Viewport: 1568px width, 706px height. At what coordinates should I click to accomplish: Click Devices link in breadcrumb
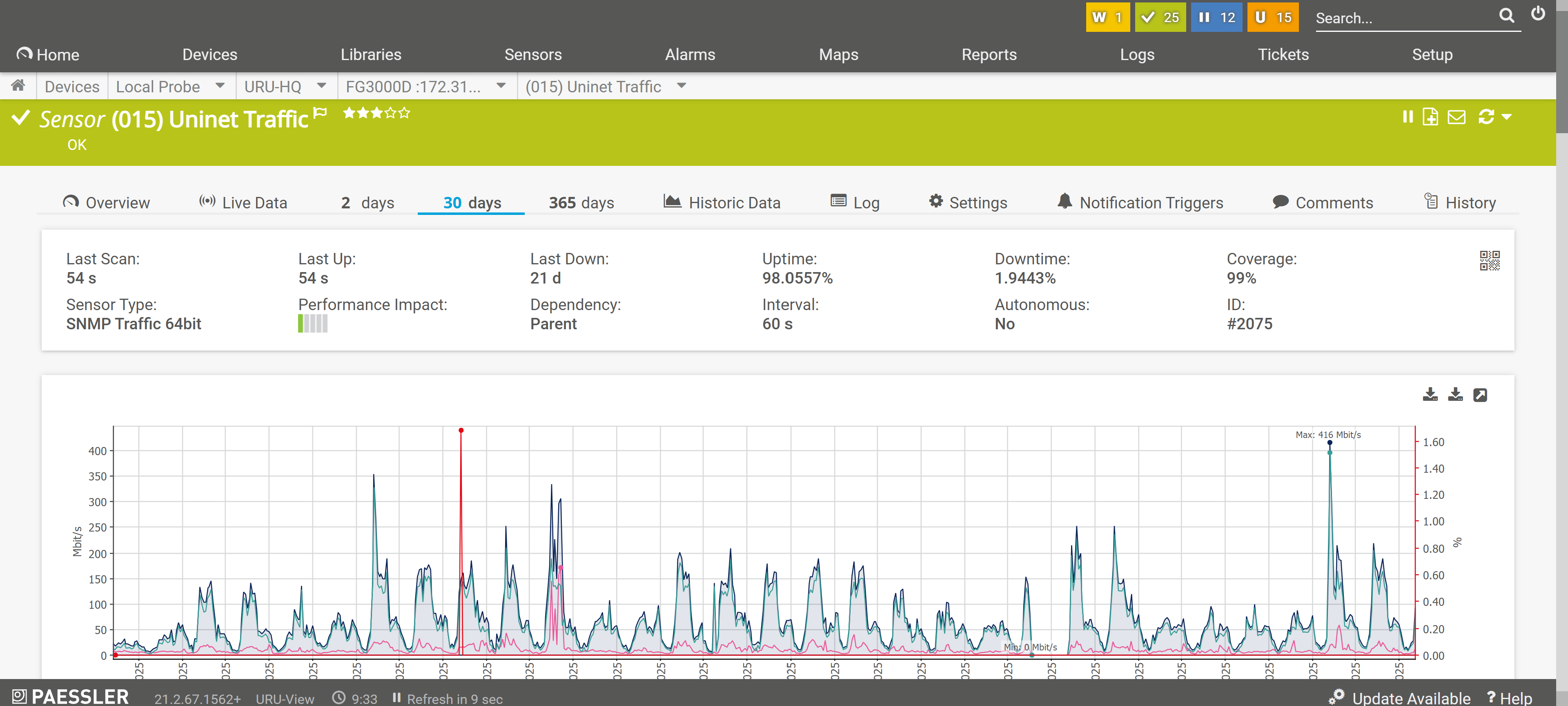pos(72,87)
